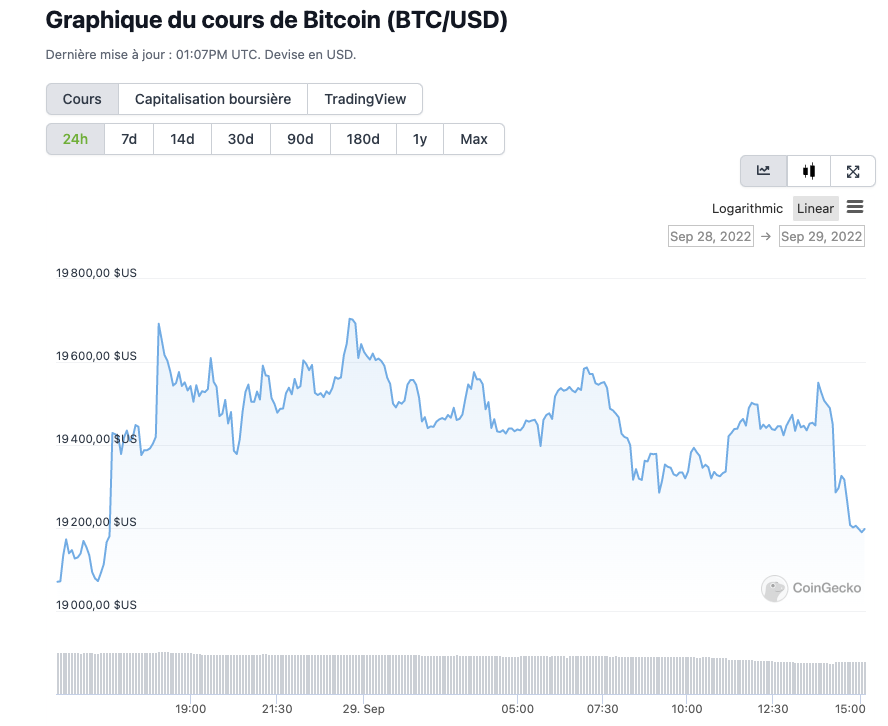
Task: Click the volume navigator bar
Action: click(460, 673)
